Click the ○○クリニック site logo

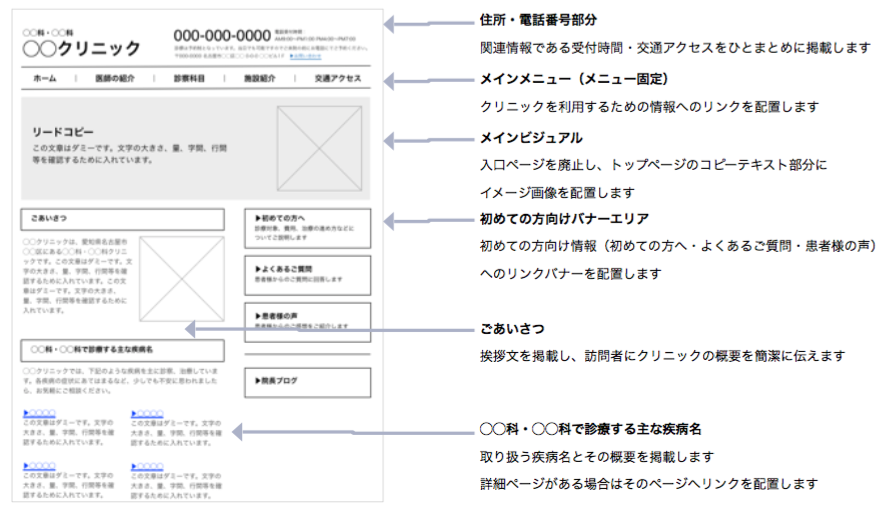click(x=81, y=49)
